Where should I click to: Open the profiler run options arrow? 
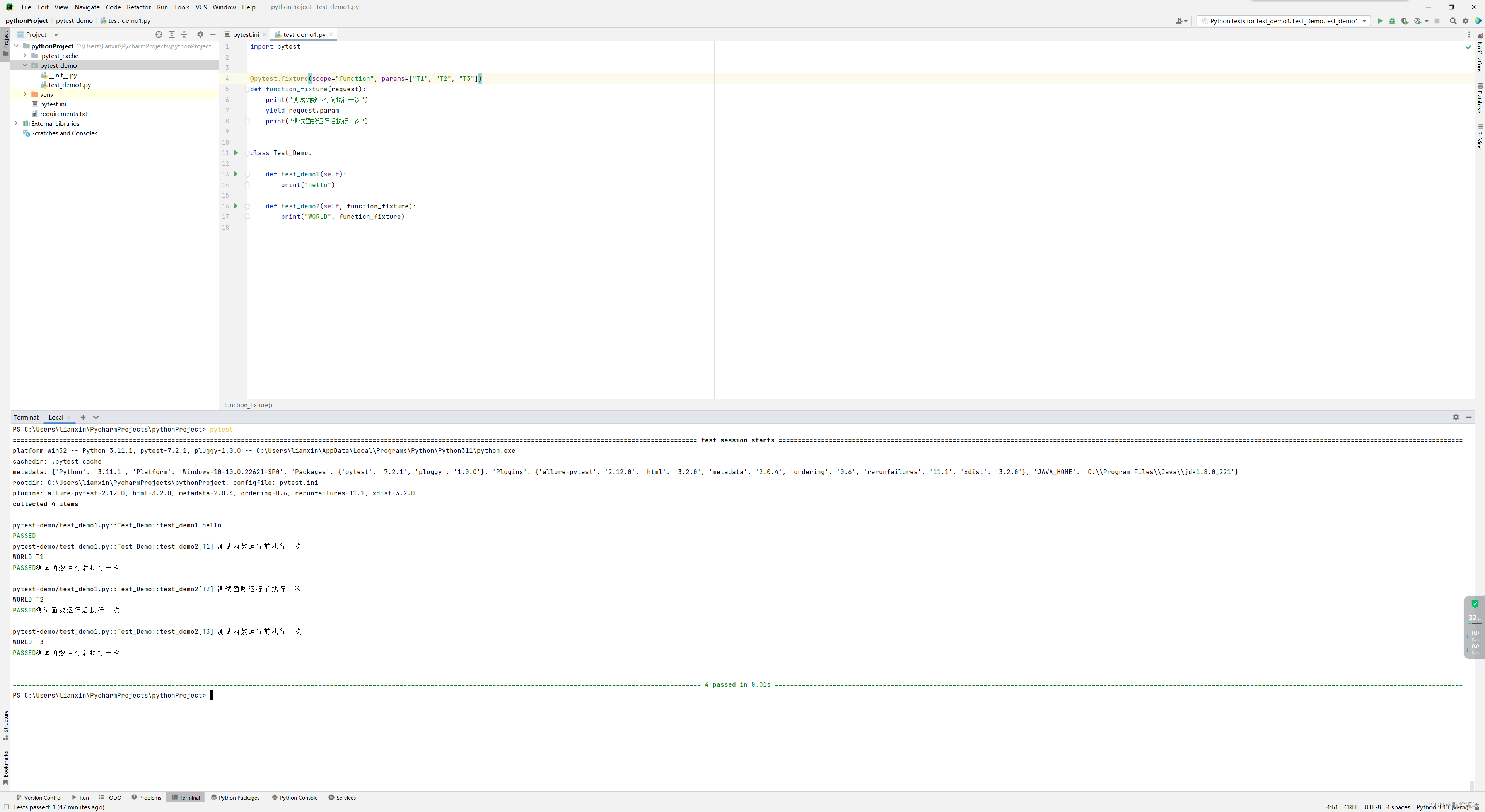coord(1426,21)
